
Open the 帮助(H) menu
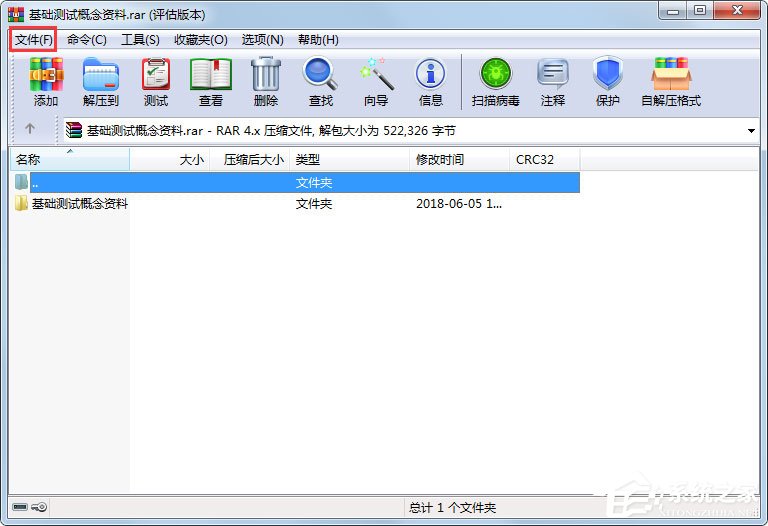coord(318,40)
